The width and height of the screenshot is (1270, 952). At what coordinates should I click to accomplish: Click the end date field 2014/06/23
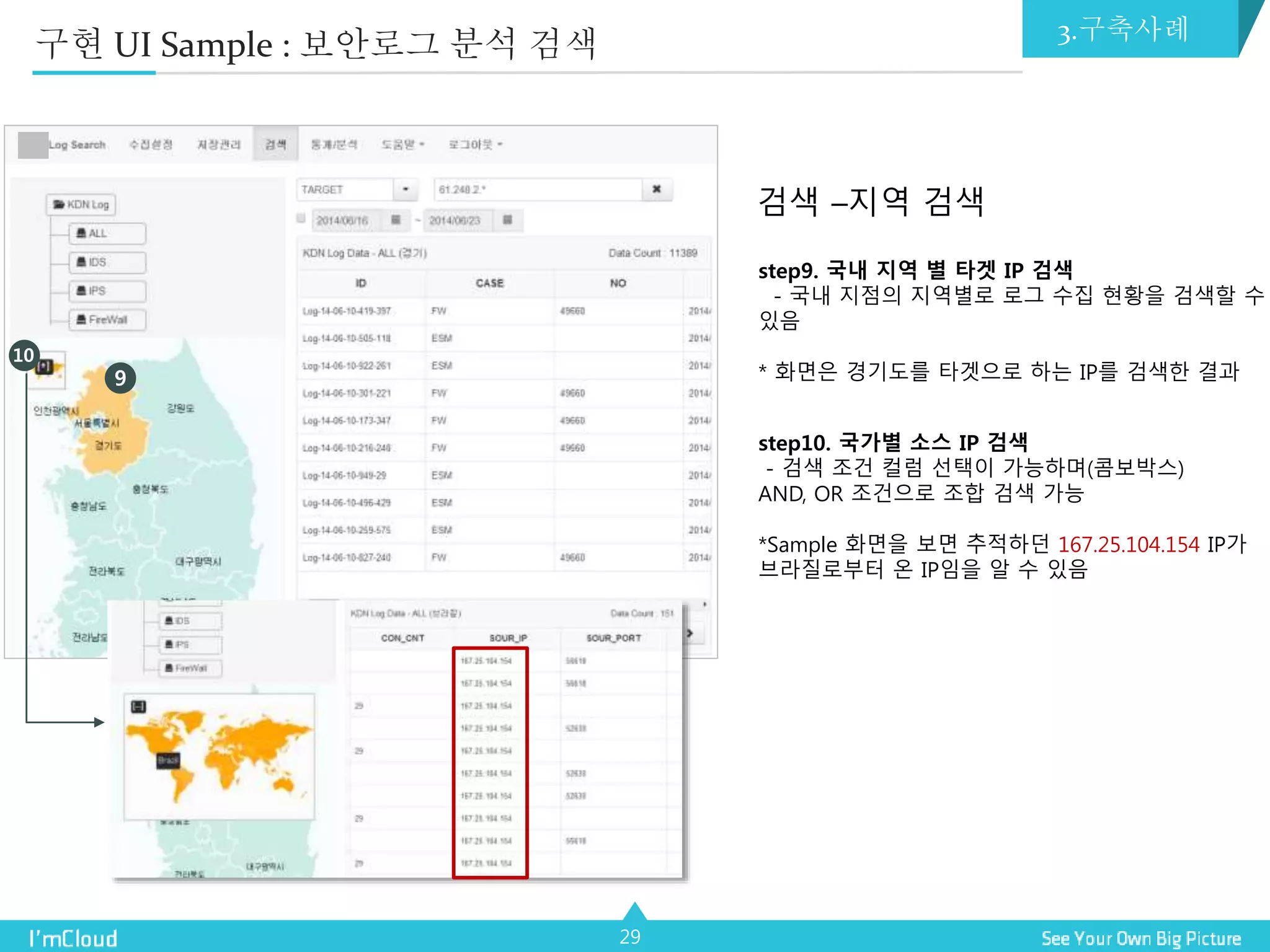pyautogui.click(x=459, y=221)
